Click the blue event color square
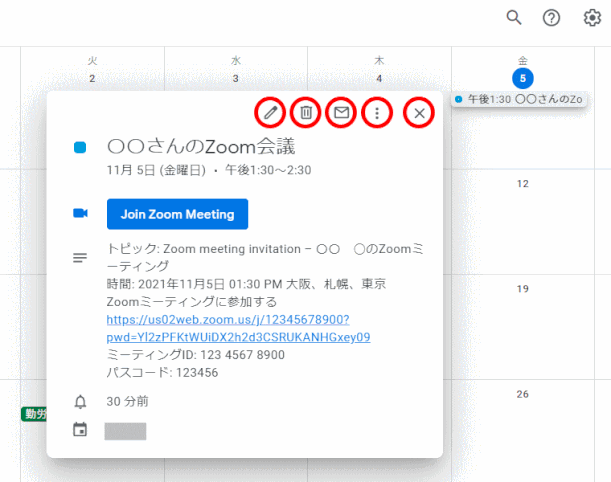The width and height of the screenshot is (611, 482). coord(80,147)
